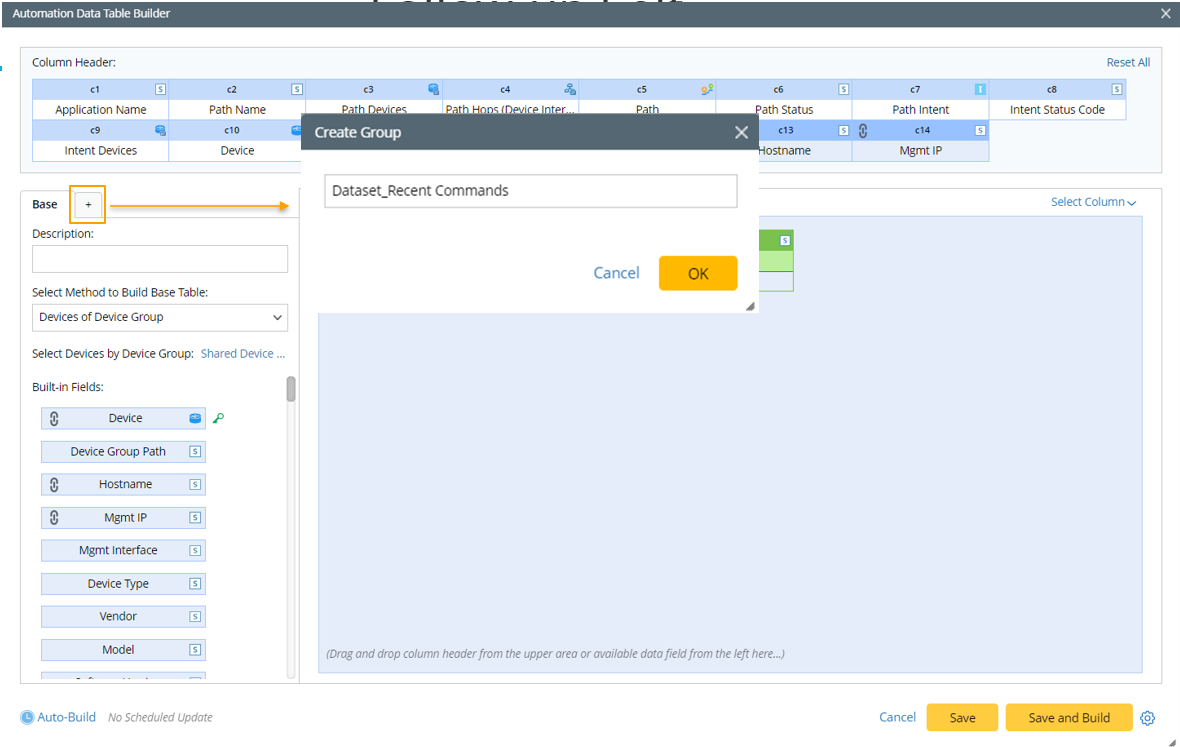Viewport: 1180px width, 747px height.
Task: Click the type icon on Vendor field
Action: tap(195, 617)
